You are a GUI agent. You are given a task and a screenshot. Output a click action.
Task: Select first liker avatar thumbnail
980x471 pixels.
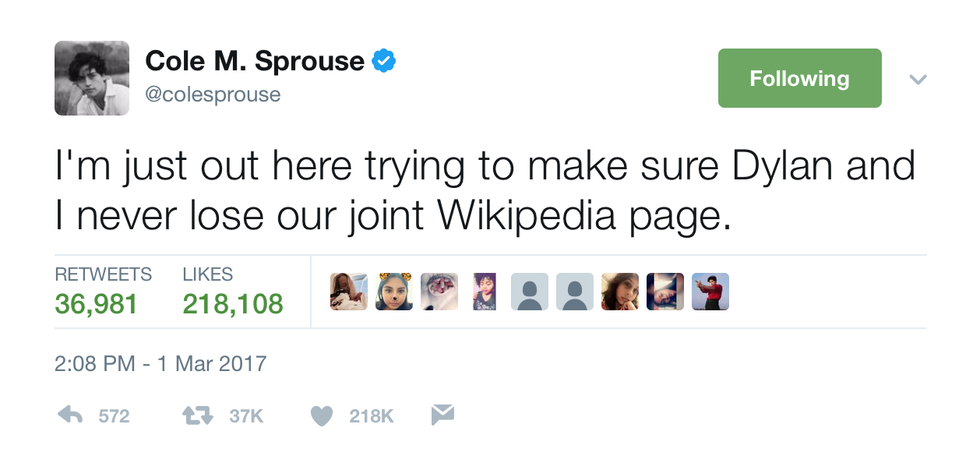(349, 292)
